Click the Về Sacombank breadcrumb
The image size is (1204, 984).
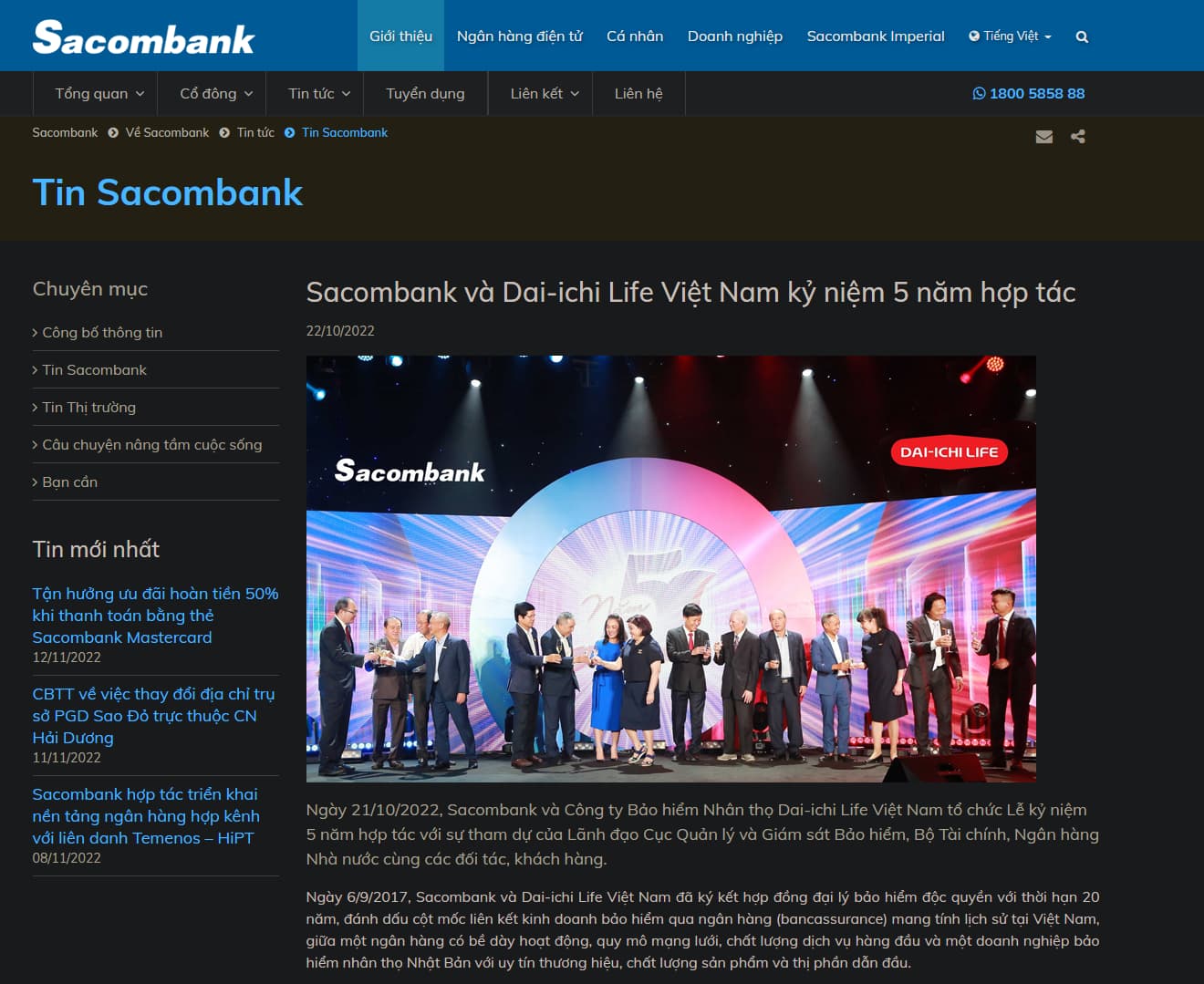click(167, 132)
